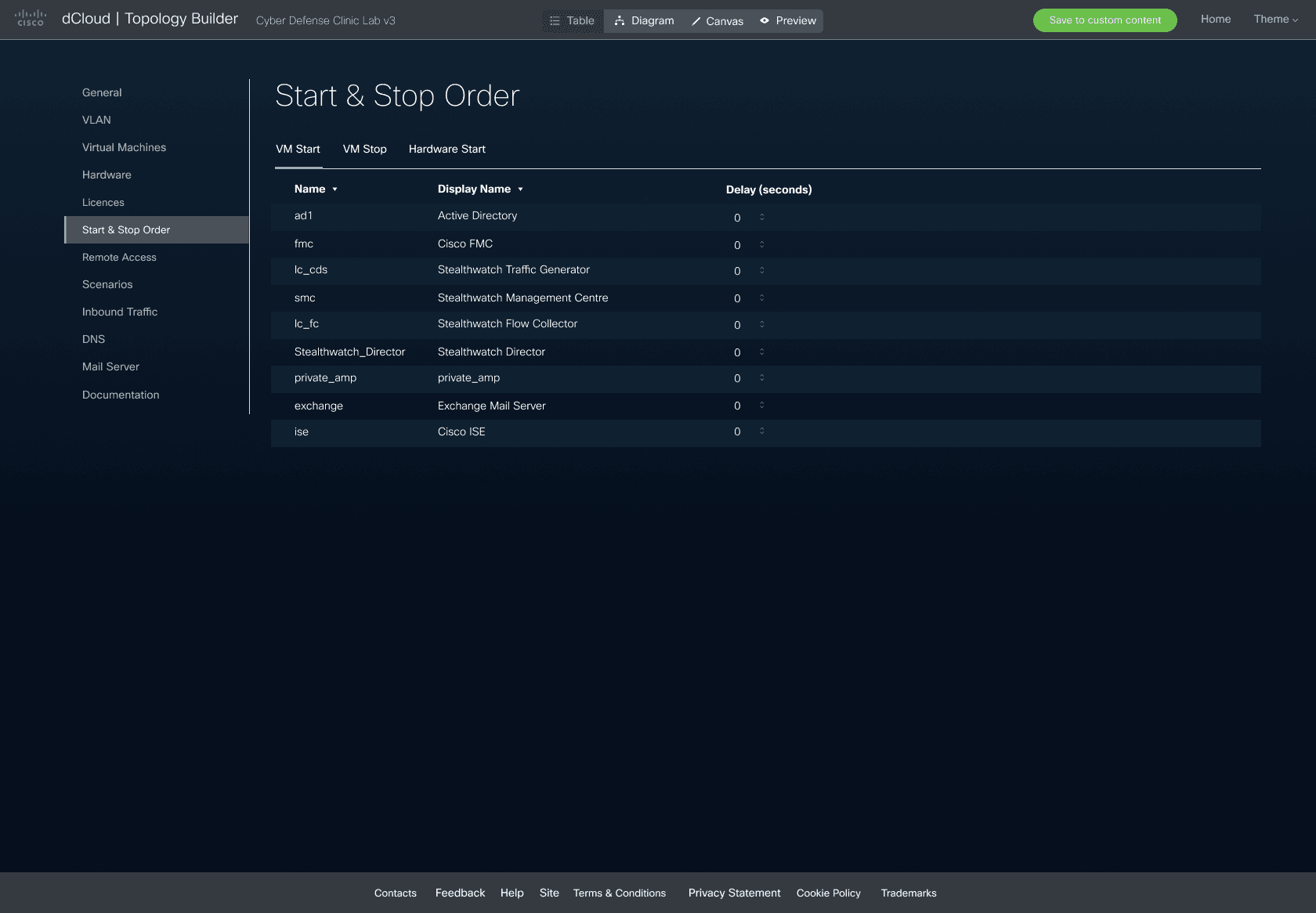The image size is (1316, 913).
Task: Click delay value field for Active Directory
Action: coord(739,218)
